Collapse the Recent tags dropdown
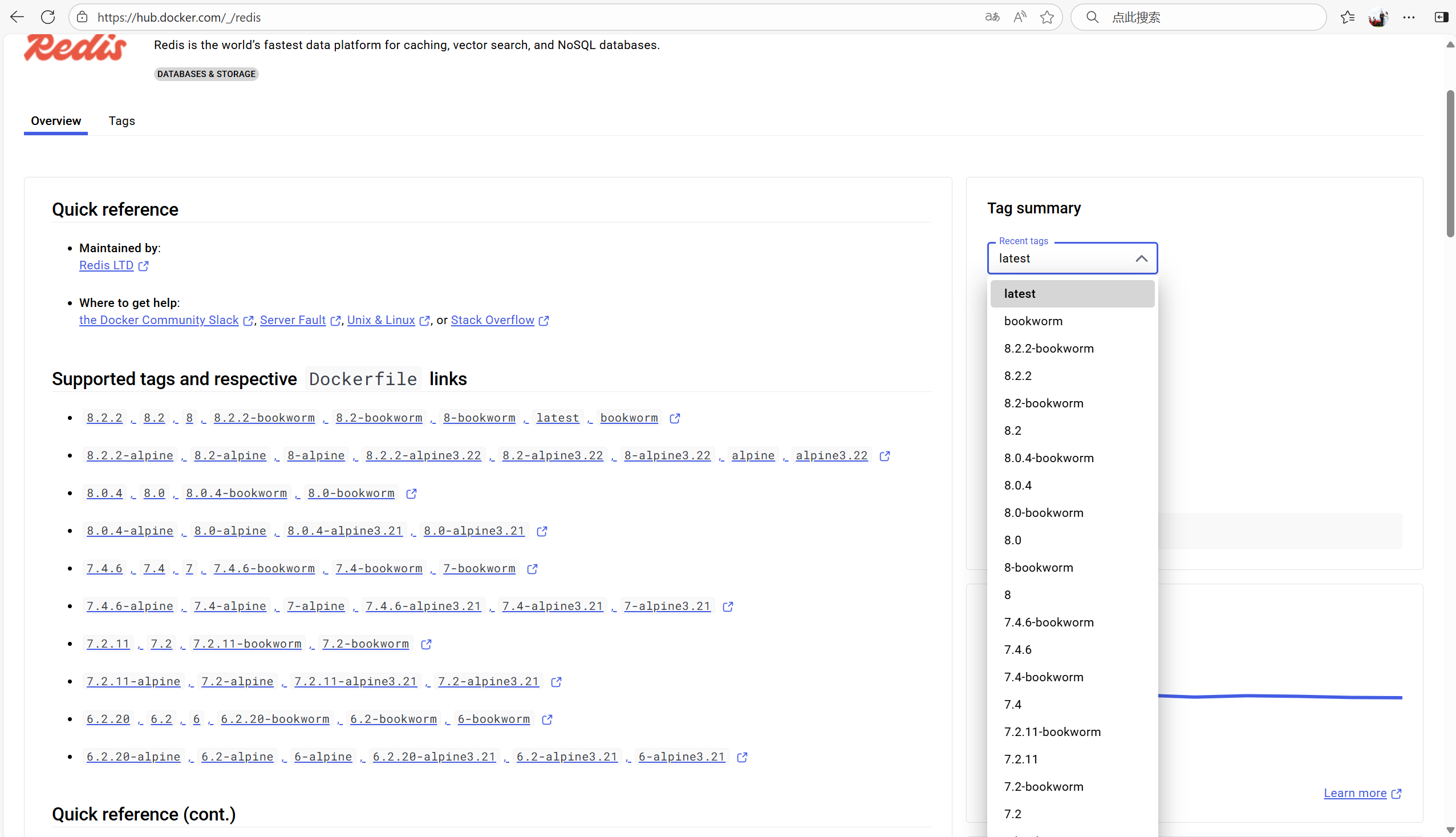 1141,258
